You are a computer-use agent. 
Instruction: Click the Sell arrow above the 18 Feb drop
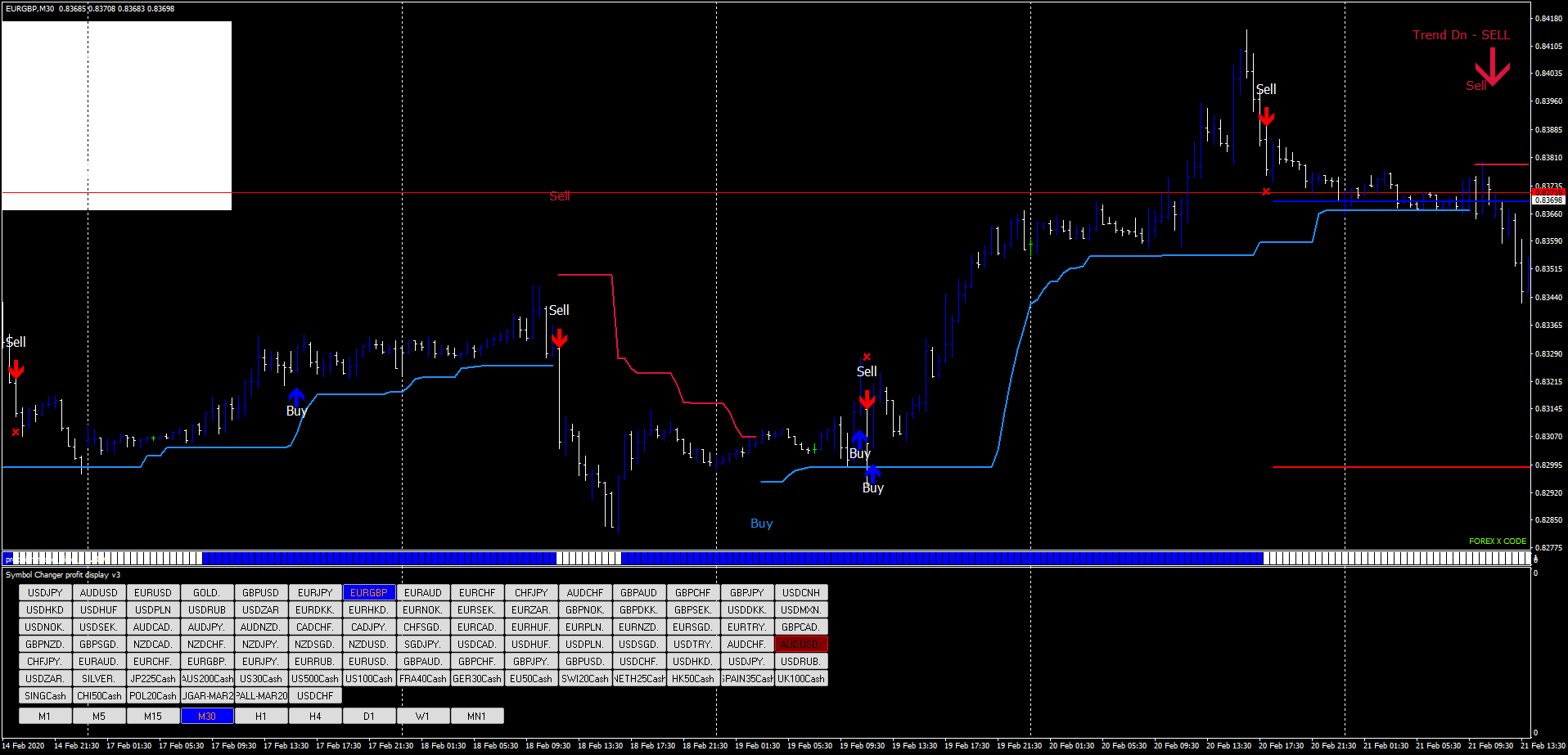(x=560, y=337)
